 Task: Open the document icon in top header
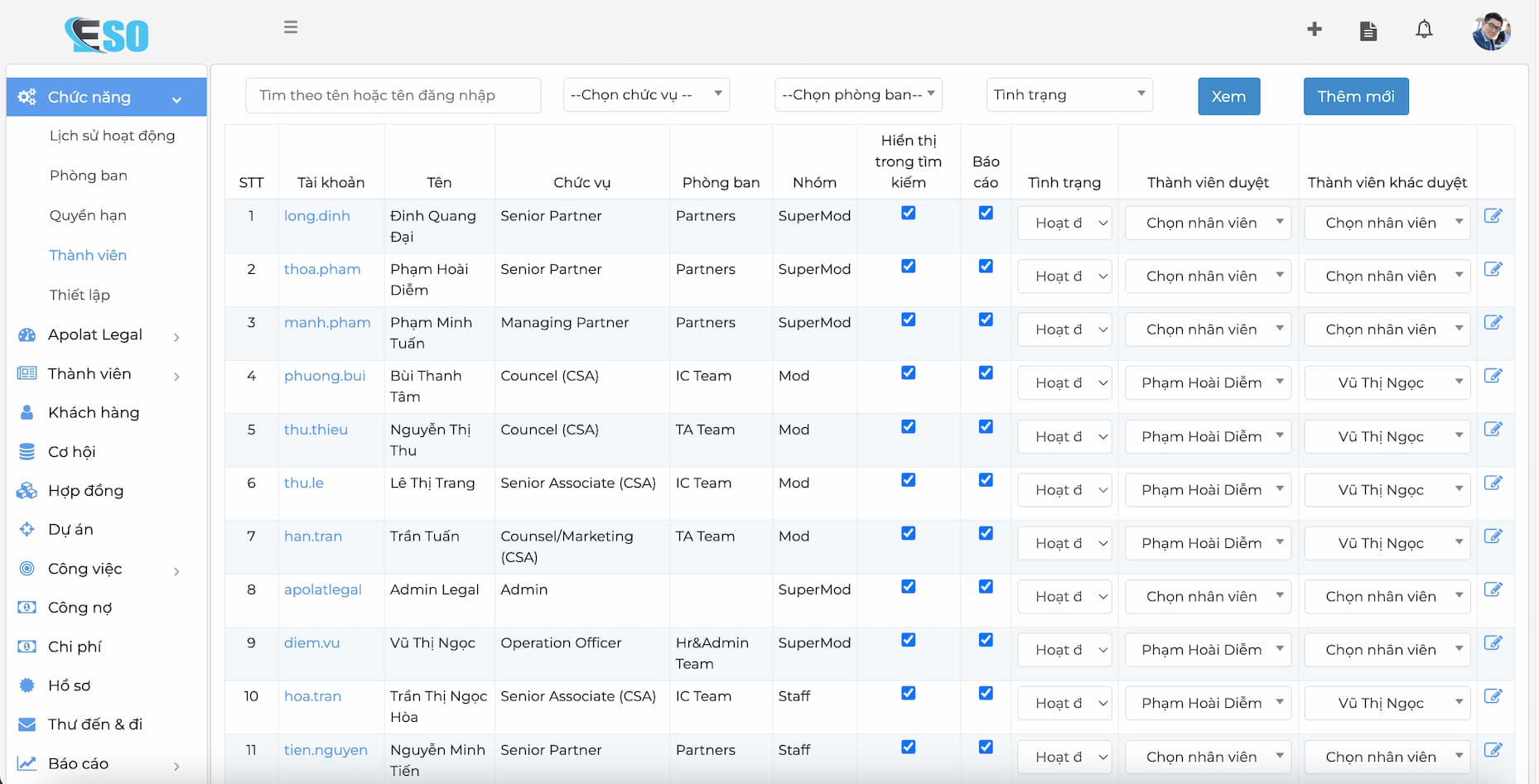pyautogui.click(x=1368, y=31)
